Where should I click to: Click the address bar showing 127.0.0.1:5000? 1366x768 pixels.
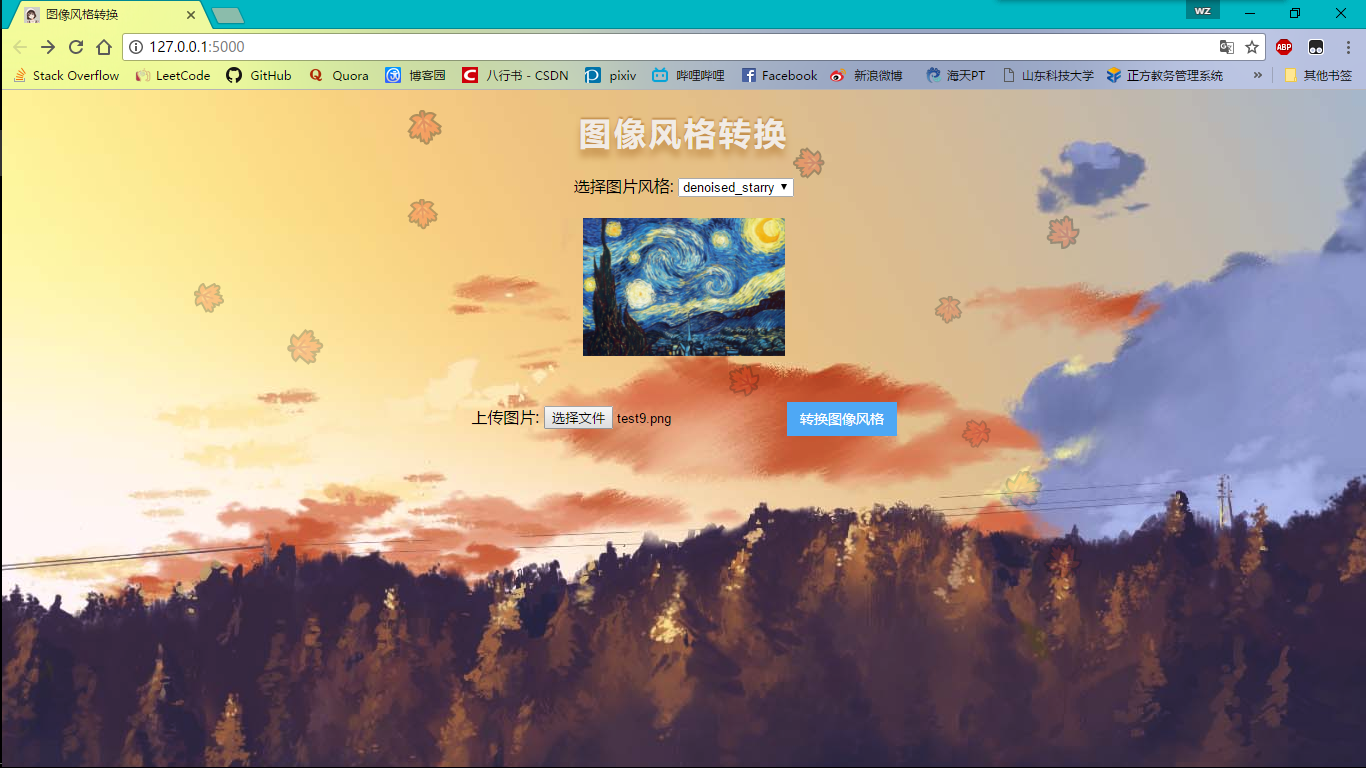pyautogui.click(x=693, y=47)
